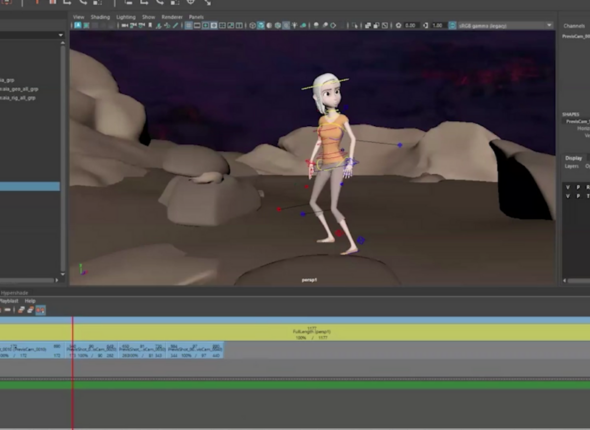Image resolution: width=590 pixels, height=430 pixels.
Task: Select the PrevisCam_0010 shot clip
Action: pyautogui.click(x=32, y=350)
